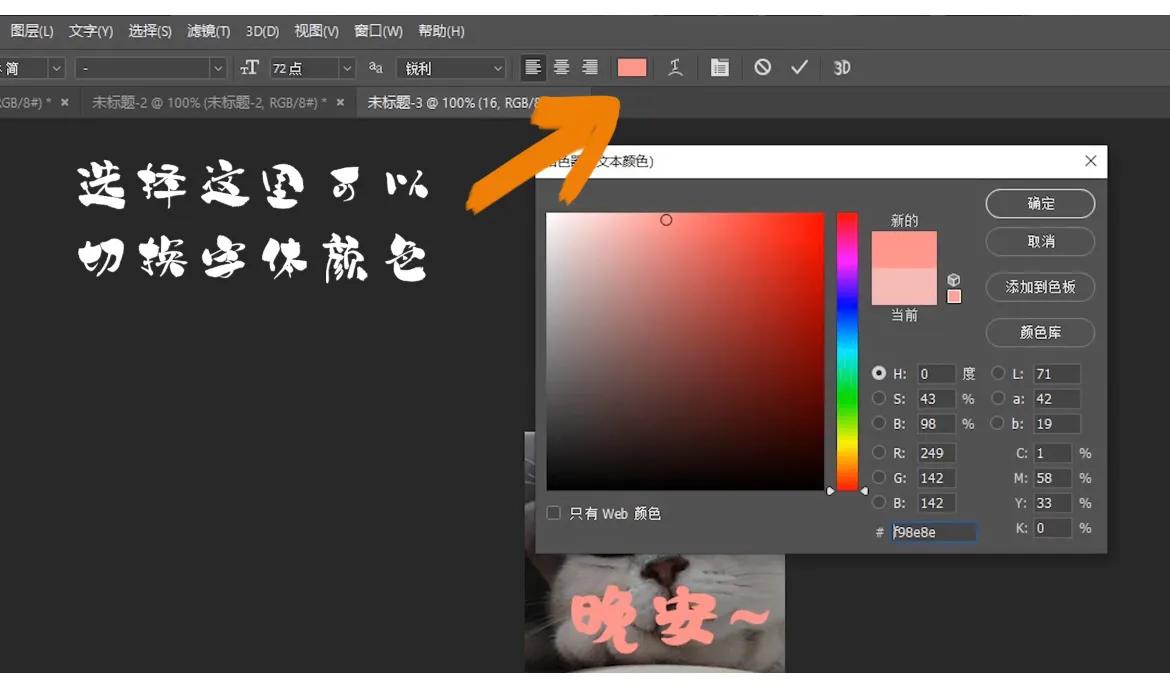Click the pink text color swatch in the toolbar
1170x692 pixels.
631,68
